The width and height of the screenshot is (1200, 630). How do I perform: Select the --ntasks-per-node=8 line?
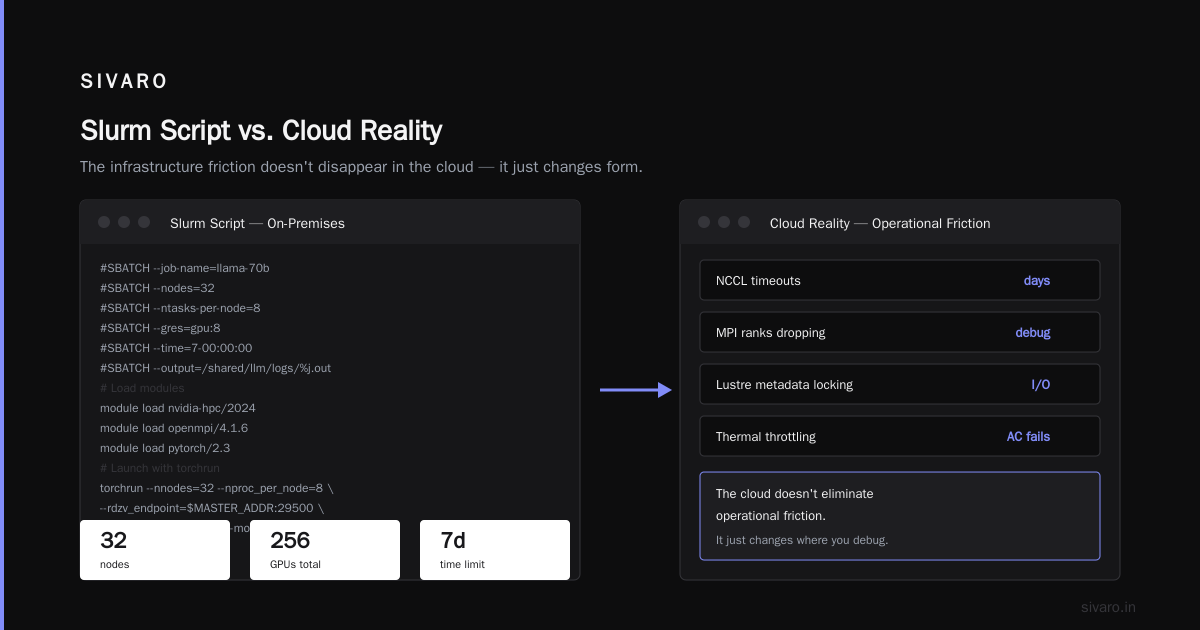point(180,308)
